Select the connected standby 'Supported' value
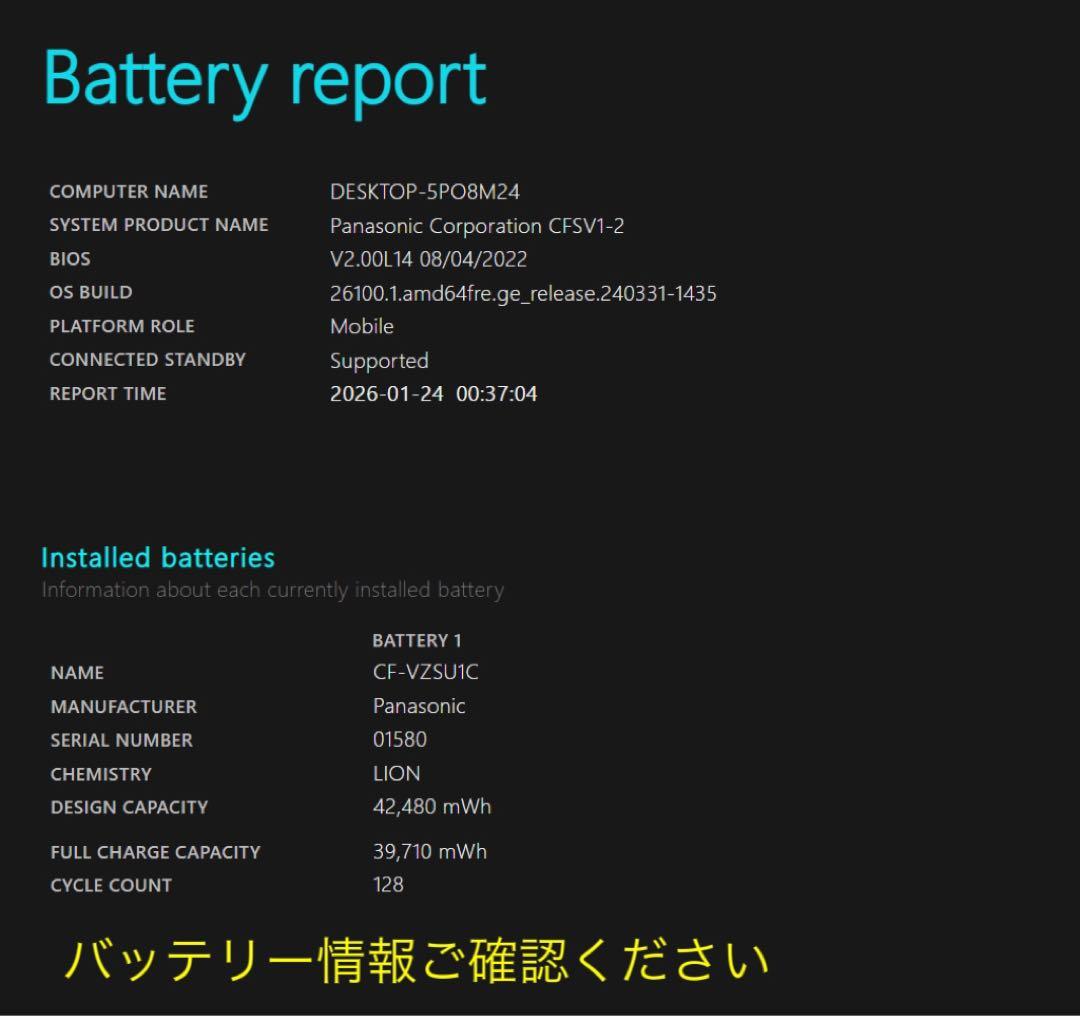Image resolution: width=1080 pixels, height=1016 pixels. tap(378, 360)
